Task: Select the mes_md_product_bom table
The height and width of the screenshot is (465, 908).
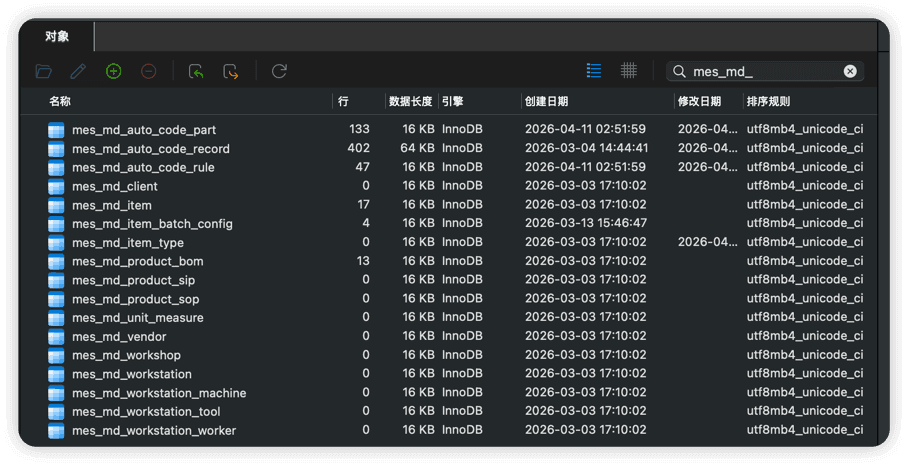Action: point(137,261)
